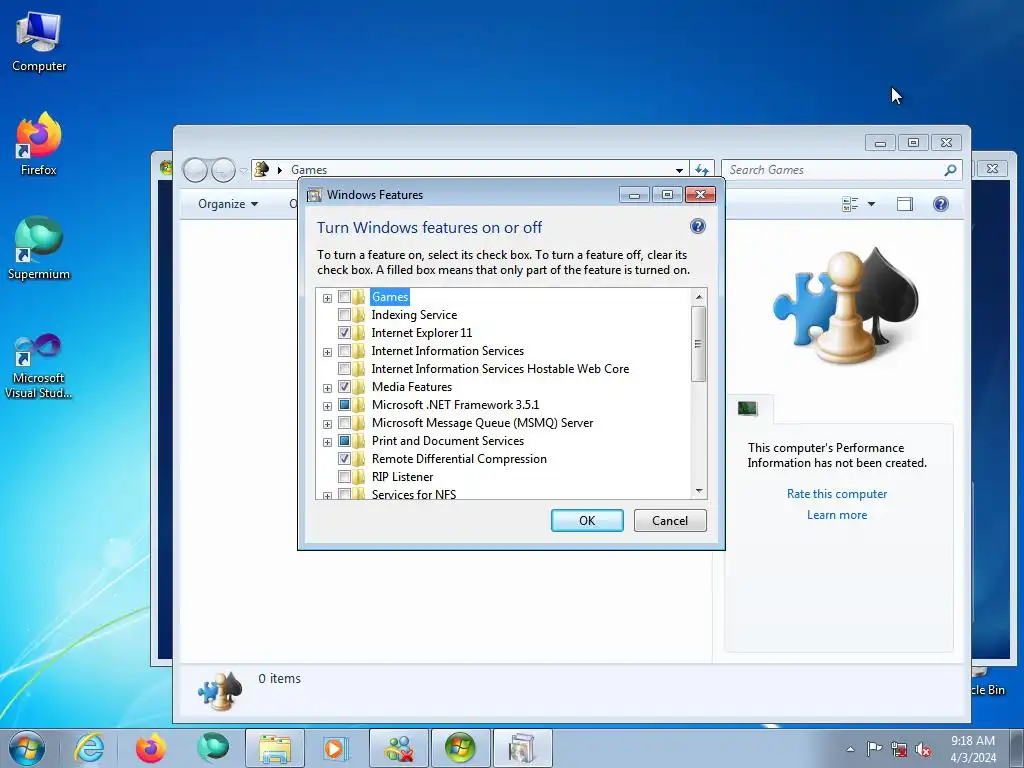Expand the Media Features node
The height and width of the screenshot is (768, 1024).
tap(327, 389)
